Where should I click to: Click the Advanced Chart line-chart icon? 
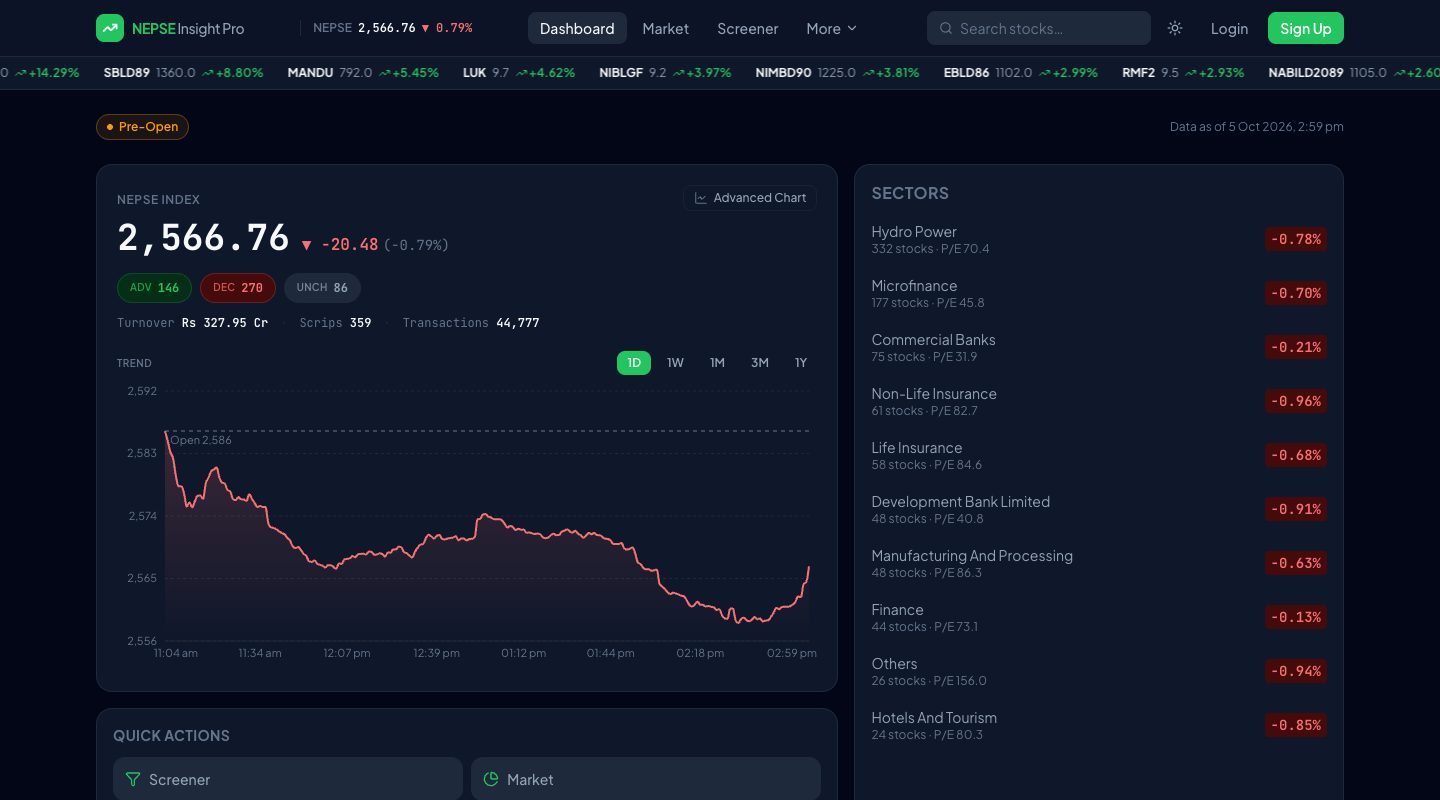tap(701, 198)
